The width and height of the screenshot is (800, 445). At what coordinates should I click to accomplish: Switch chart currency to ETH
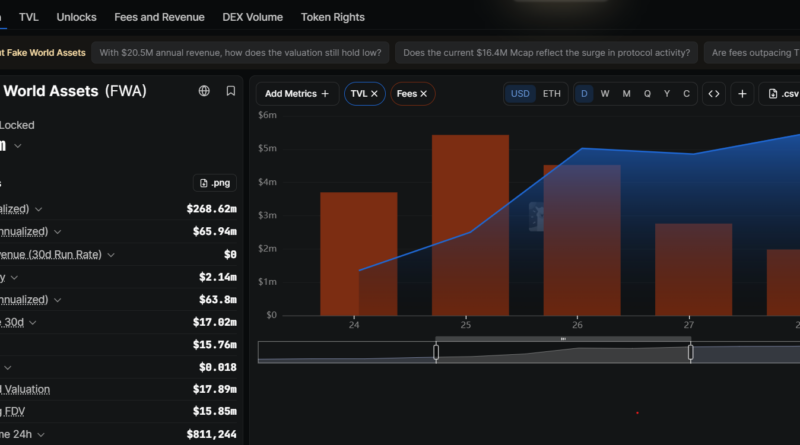point(552,94)
